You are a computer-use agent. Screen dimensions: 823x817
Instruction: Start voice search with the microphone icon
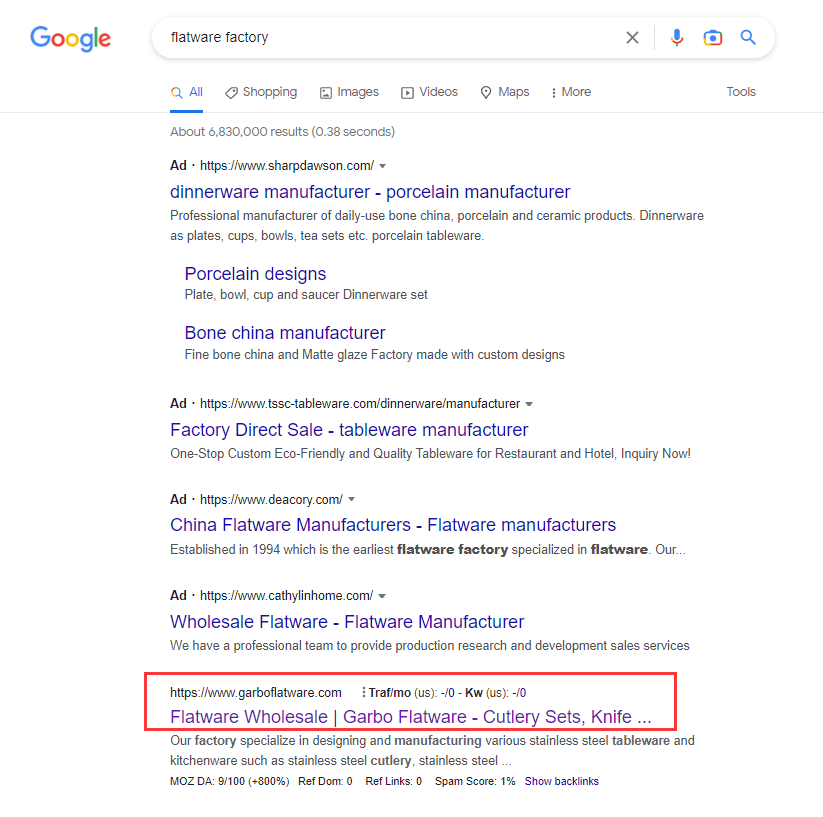[677, 37]
